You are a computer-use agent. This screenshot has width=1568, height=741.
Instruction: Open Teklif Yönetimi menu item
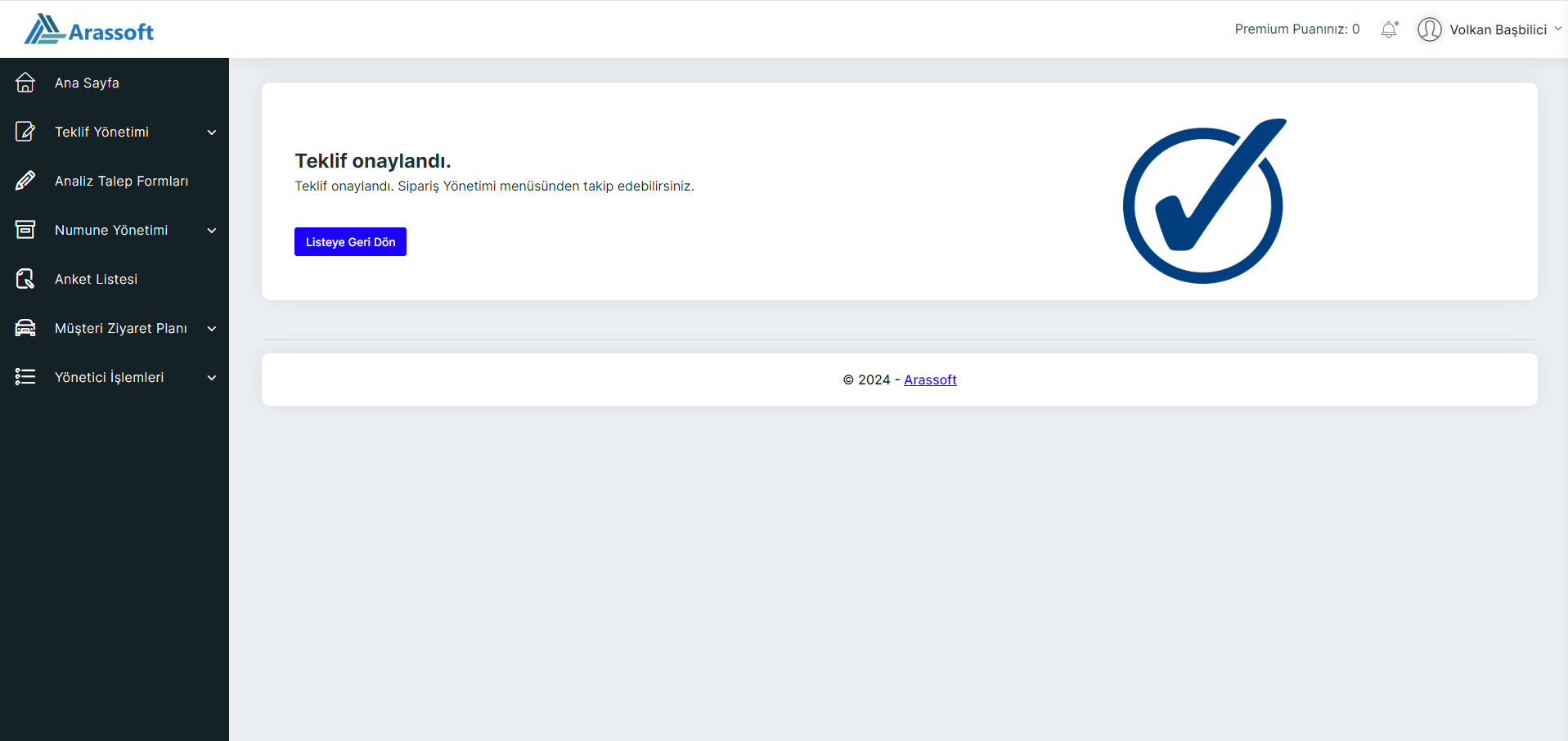click(115, 132)
